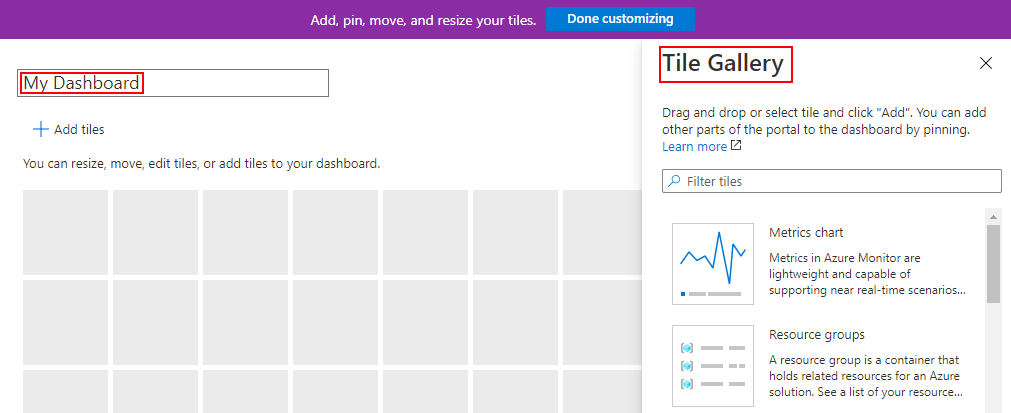The width and height of the screenshot is (1011, 413).
Task: Click the Done customizing button
Action: tap(620, 19)
